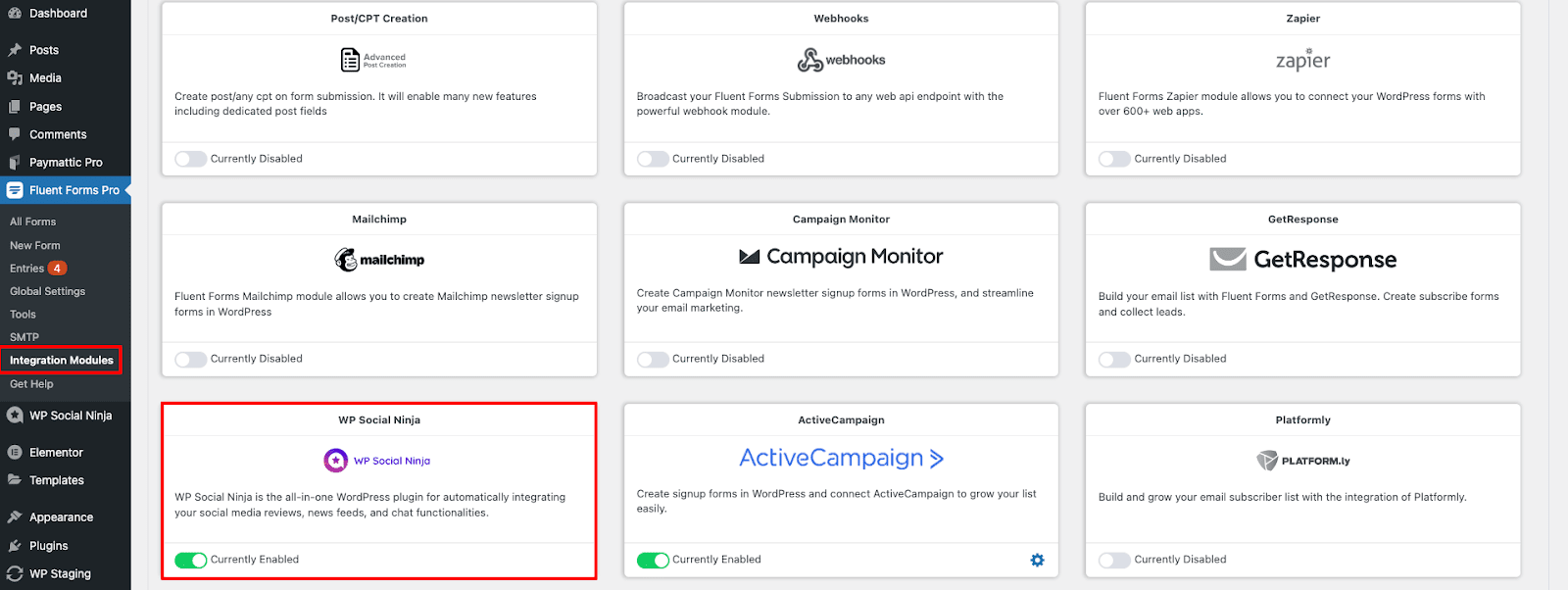The height and width of the screenshot is (590, 1568).
Task: Click the Platformly card title
Action: click(1302, 420)
